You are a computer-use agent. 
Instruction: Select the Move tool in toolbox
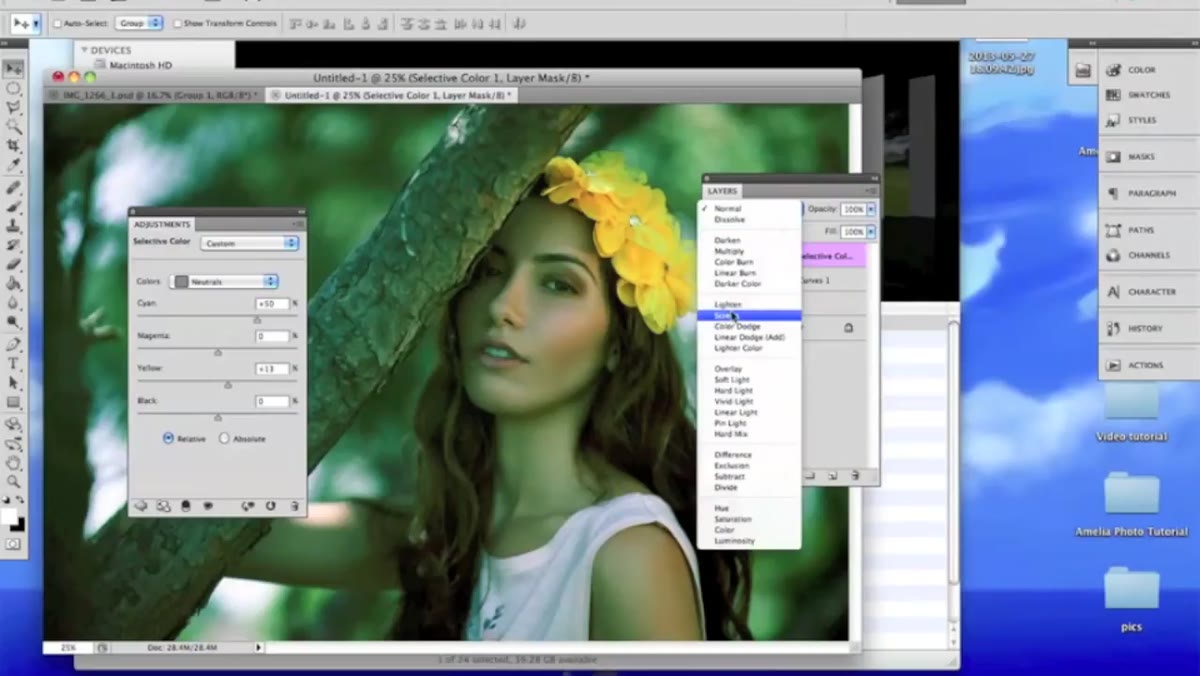tap(13, 68)
